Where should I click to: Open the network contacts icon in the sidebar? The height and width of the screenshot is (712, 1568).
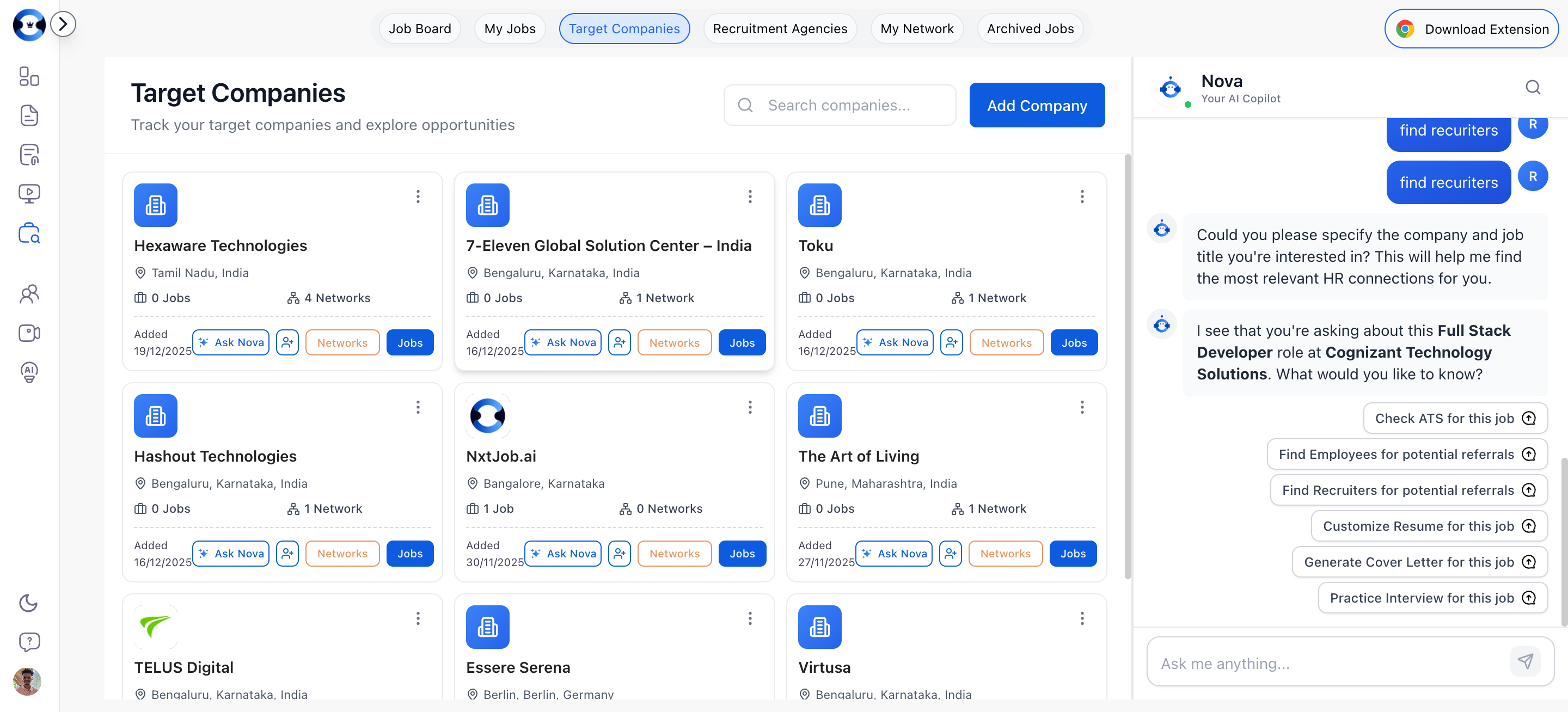(x=29, y=294)
